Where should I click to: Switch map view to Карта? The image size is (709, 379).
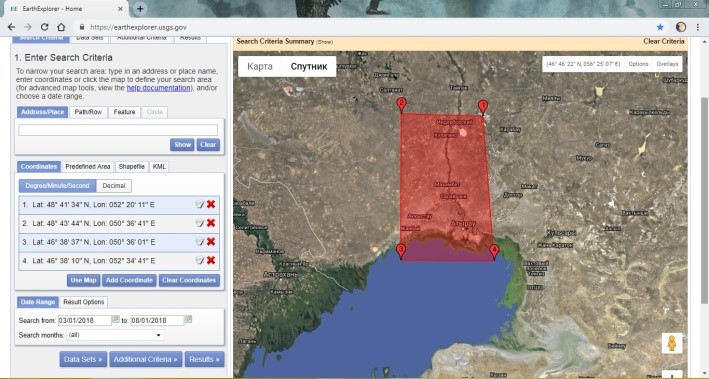click(x=260, y=66)
